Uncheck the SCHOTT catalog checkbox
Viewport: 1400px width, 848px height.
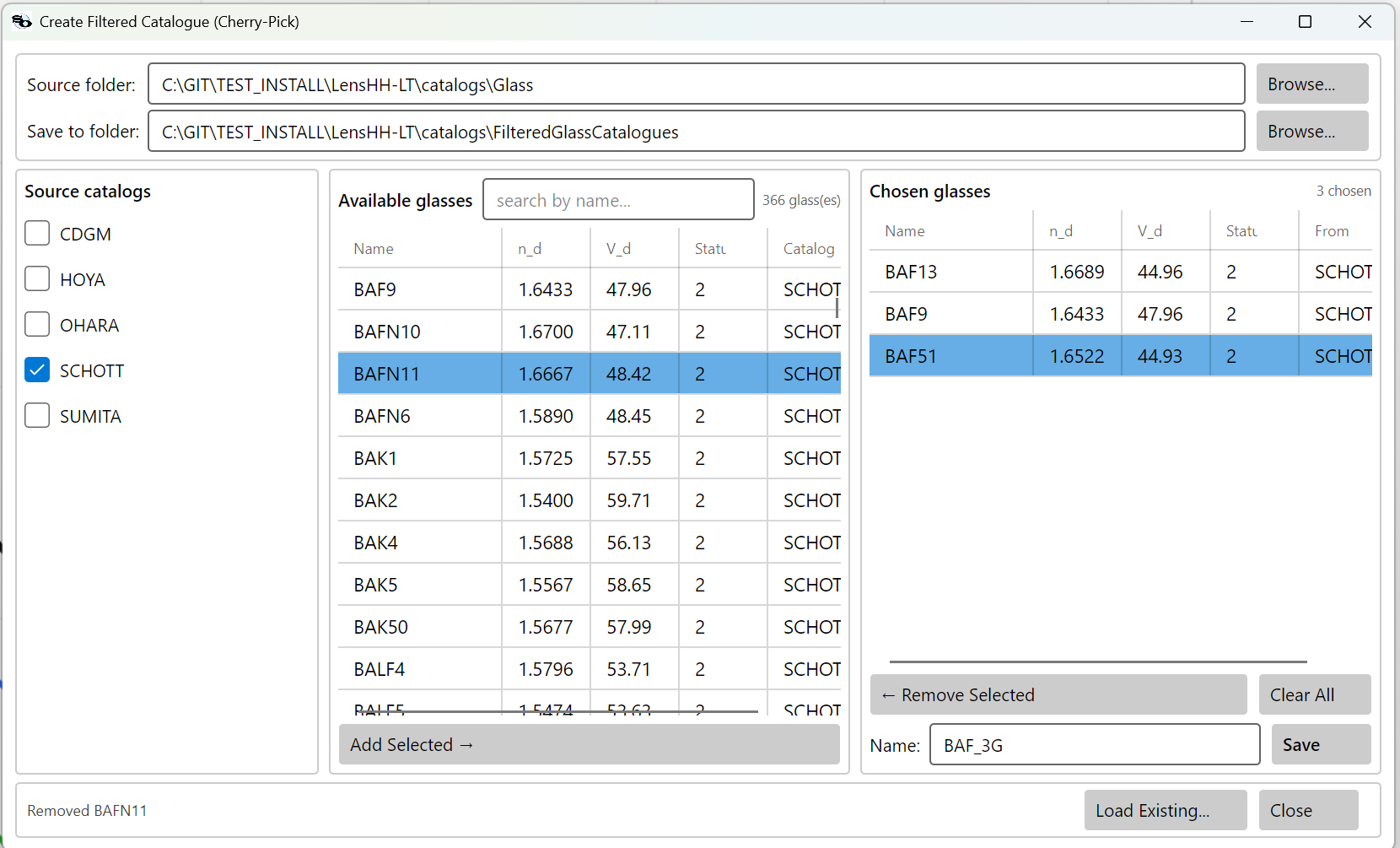tap(37, 370)
